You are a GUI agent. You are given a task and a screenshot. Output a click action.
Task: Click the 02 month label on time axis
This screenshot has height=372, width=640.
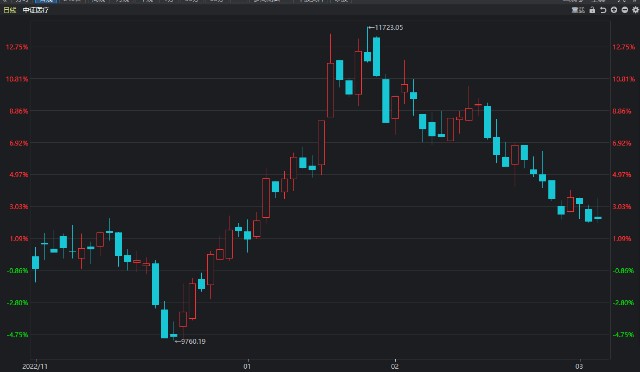tap(394, 366)
